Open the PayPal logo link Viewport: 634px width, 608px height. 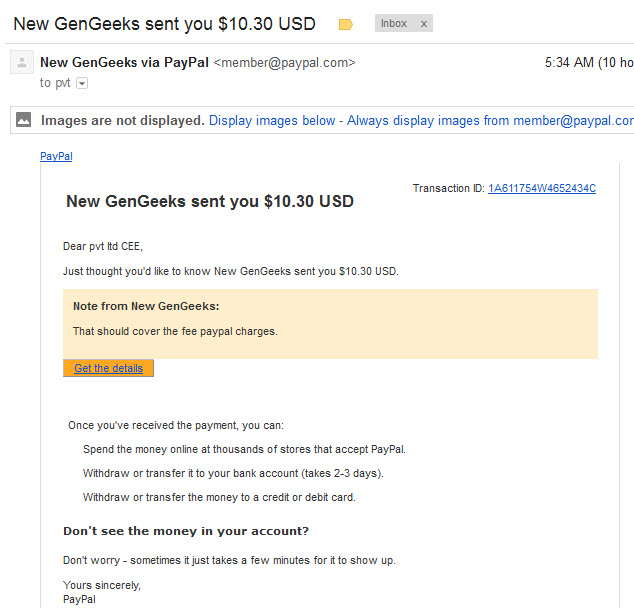(56, 156)
